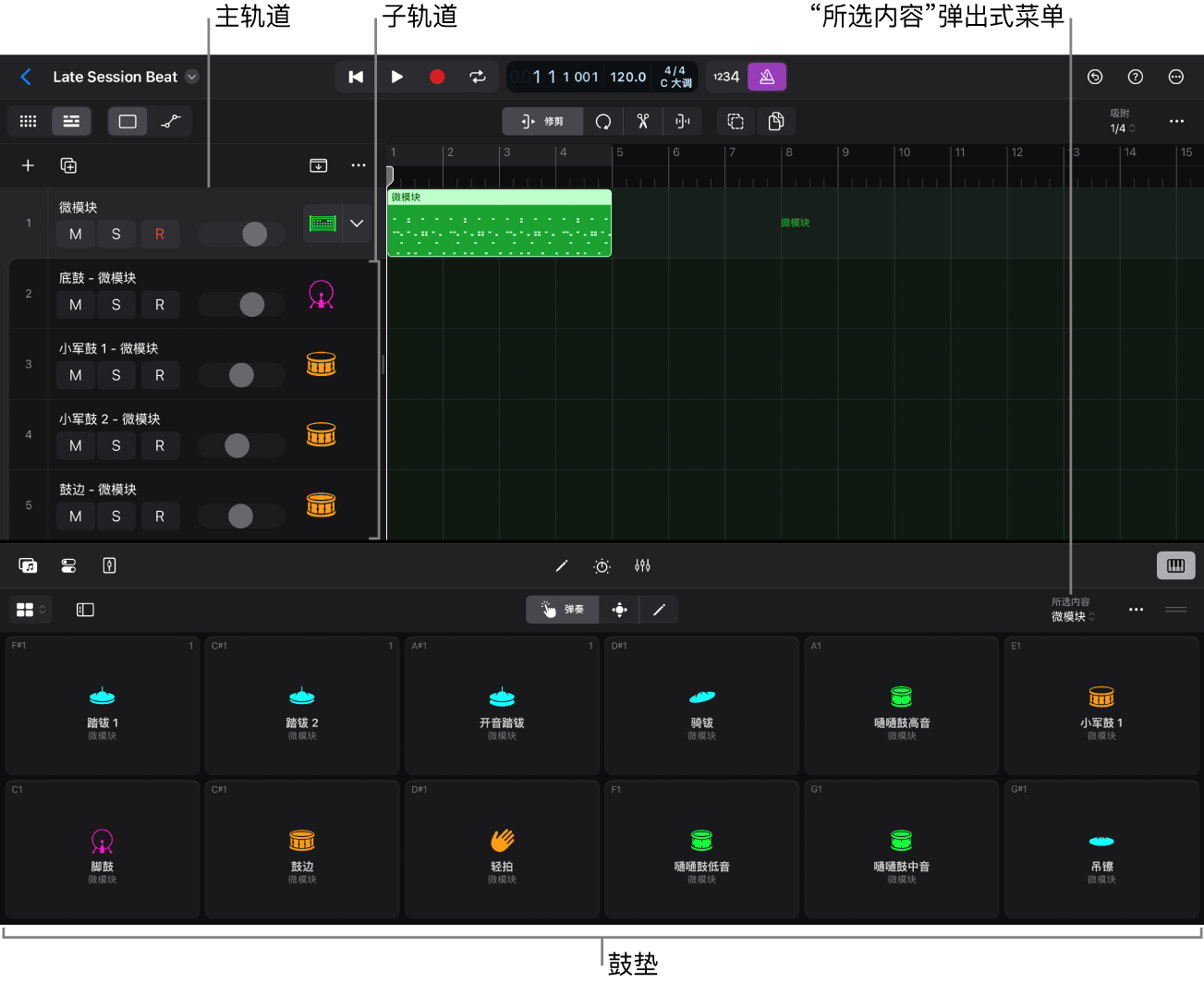Open the track header ellipsis menu
Viewport: 1204px width, 983px height.
[x=359, y=165]
